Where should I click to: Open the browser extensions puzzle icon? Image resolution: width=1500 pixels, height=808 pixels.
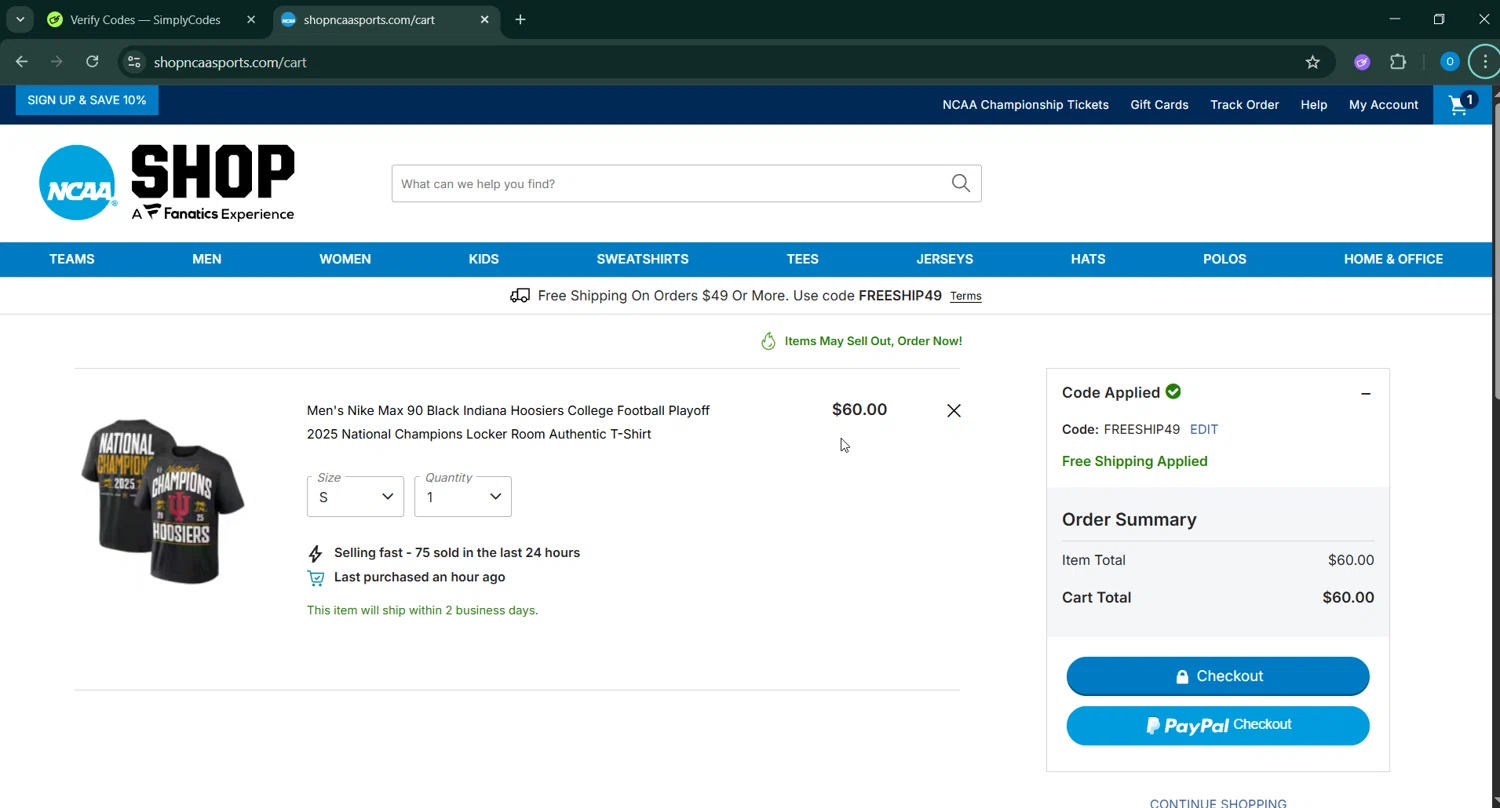point(1398,62)
